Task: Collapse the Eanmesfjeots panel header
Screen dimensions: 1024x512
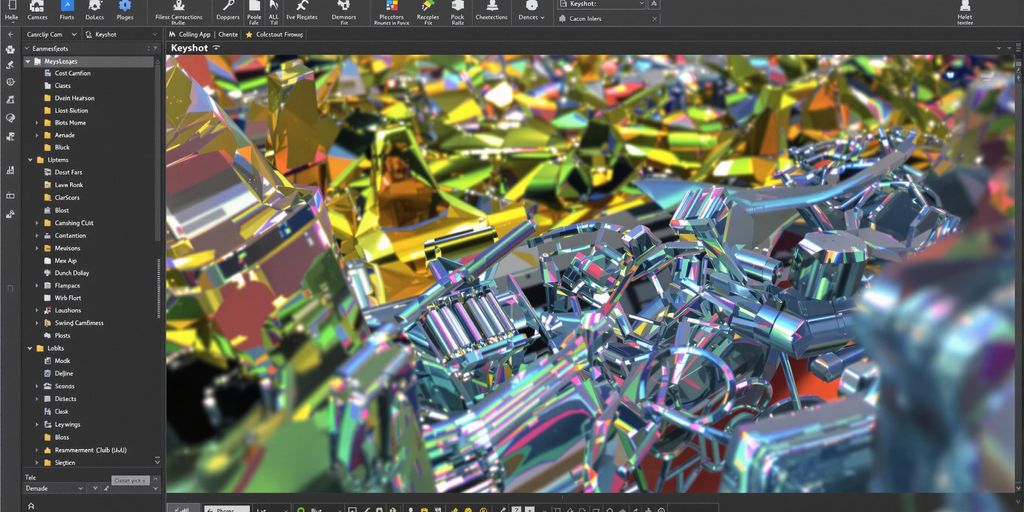Action: coord(27,48)
